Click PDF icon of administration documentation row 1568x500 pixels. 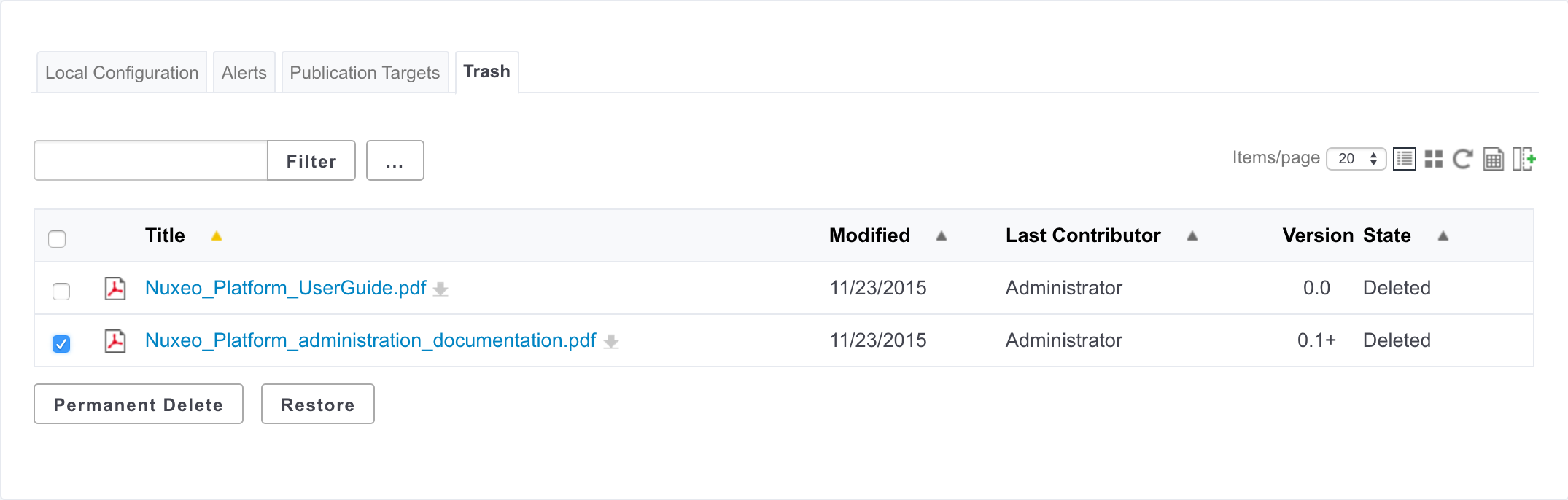point(115,341)
